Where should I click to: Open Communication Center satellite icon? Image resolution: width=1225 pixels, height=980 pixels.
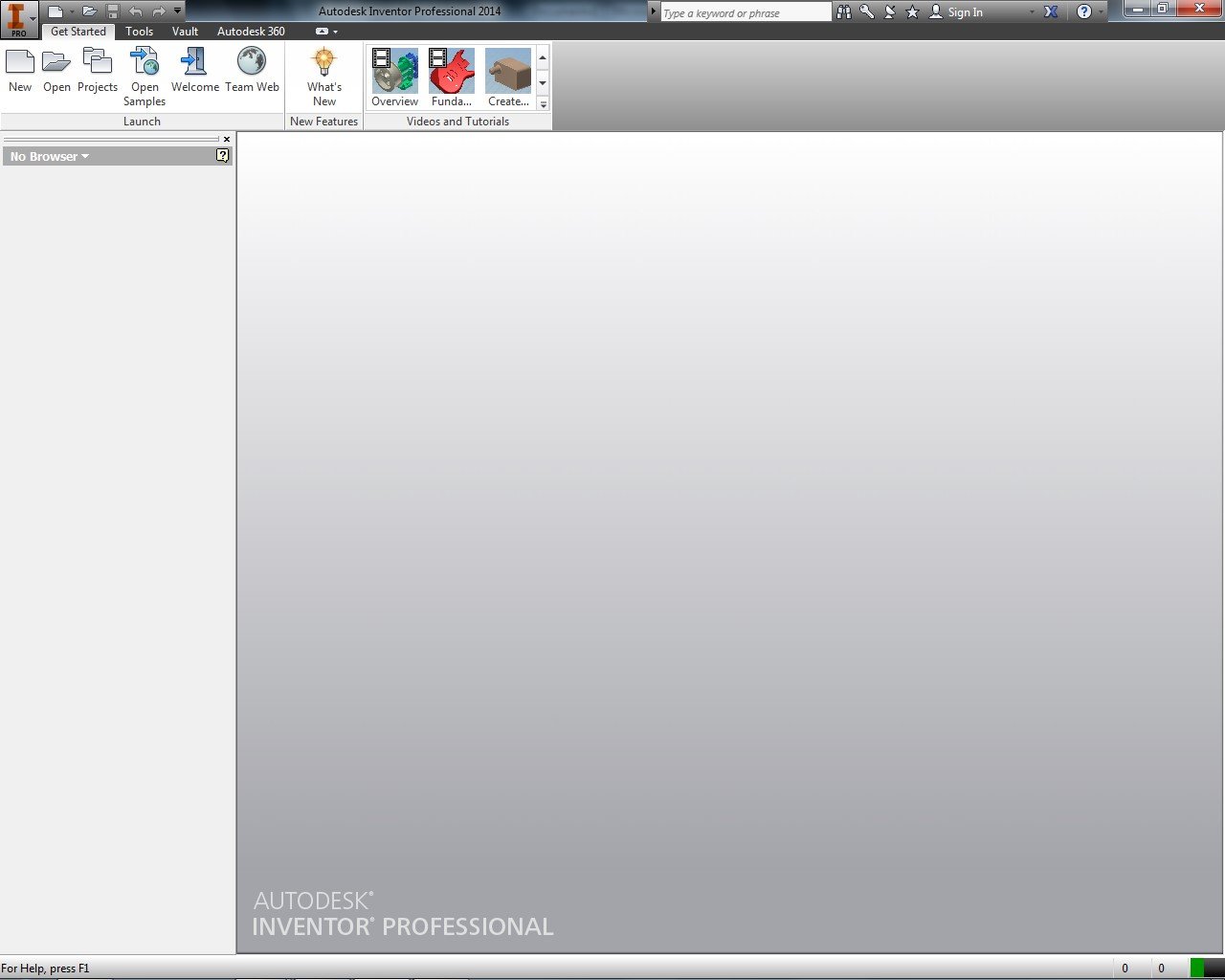[889, 12]
